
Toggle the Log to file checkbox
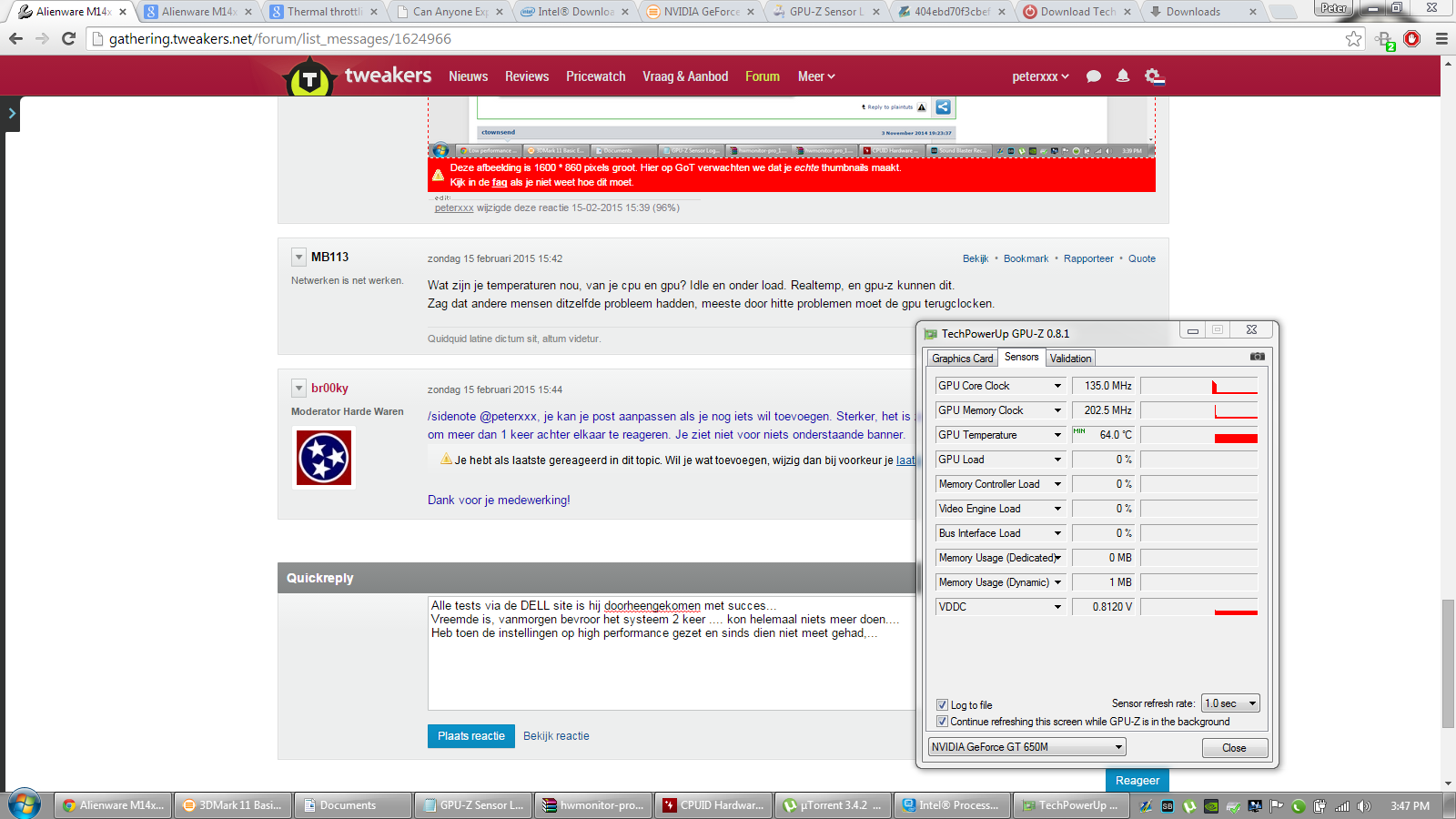943,704
